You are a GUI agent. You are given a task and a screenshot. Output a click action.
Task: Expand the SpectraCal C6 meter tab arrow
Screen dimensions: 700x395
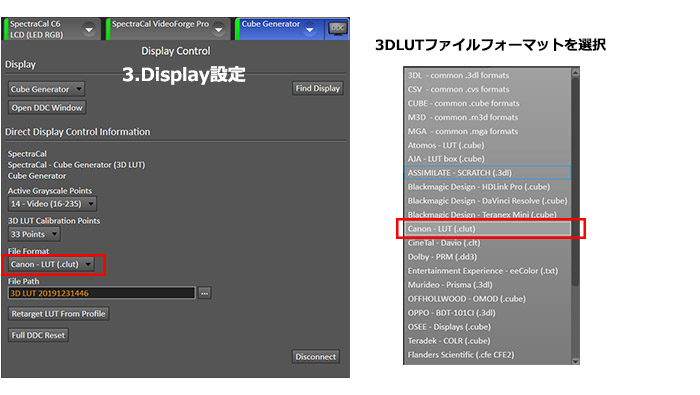click(89, 29)
